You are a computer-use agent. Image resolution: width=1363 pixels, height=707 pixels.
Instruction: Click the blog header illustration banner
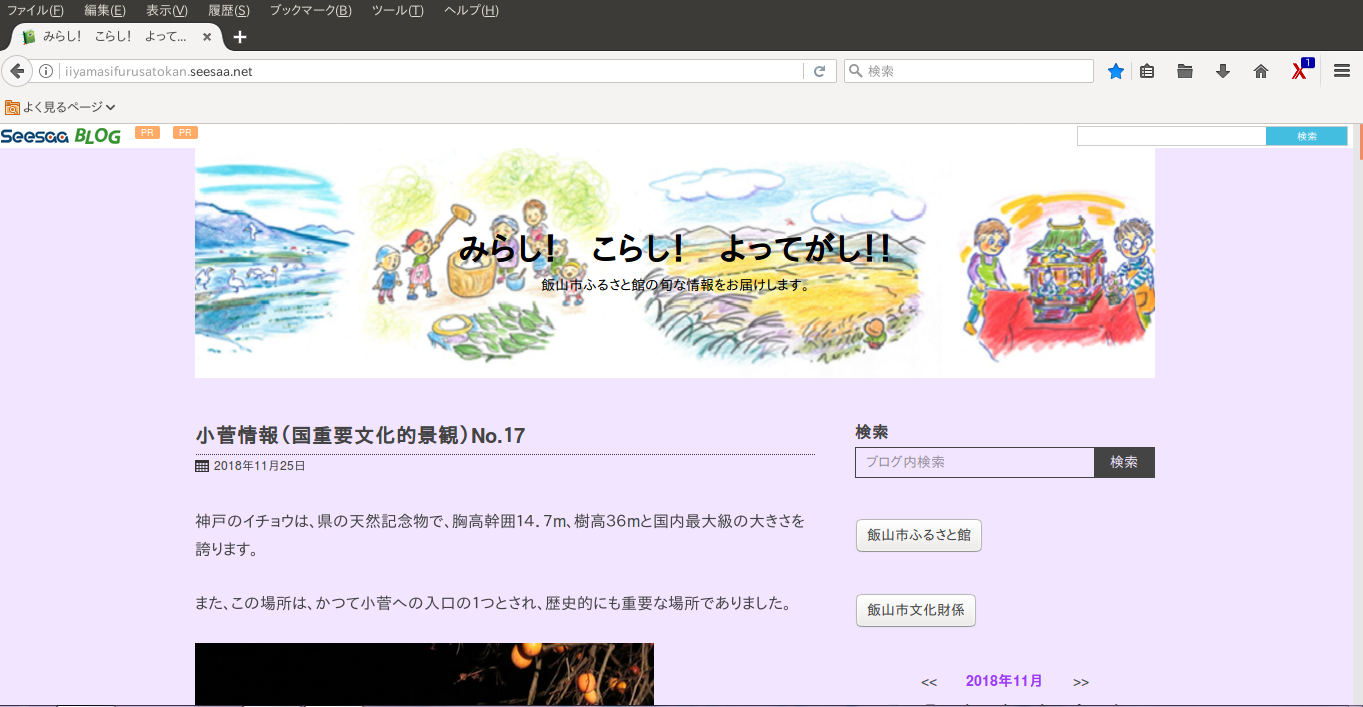tap(675, 263)
